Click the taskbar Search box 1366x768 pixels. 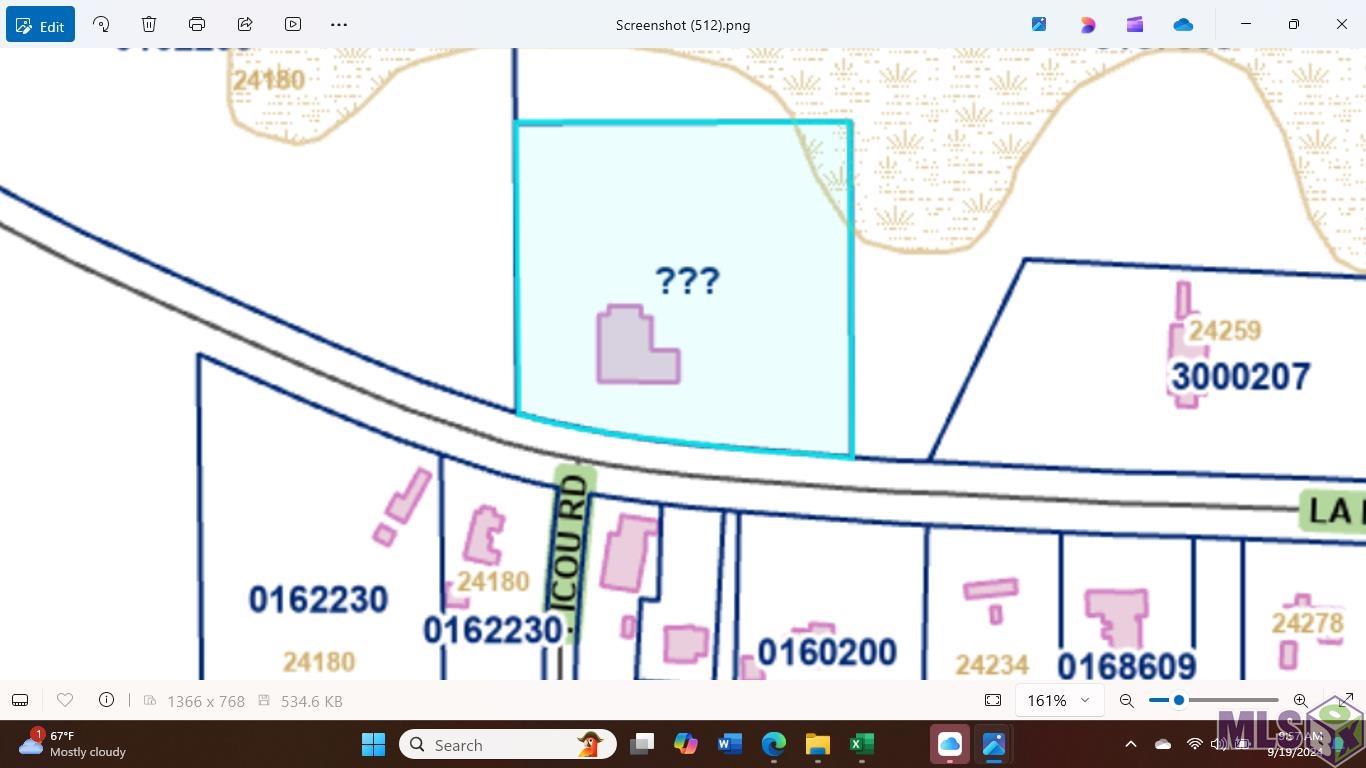tap(508, 744)
